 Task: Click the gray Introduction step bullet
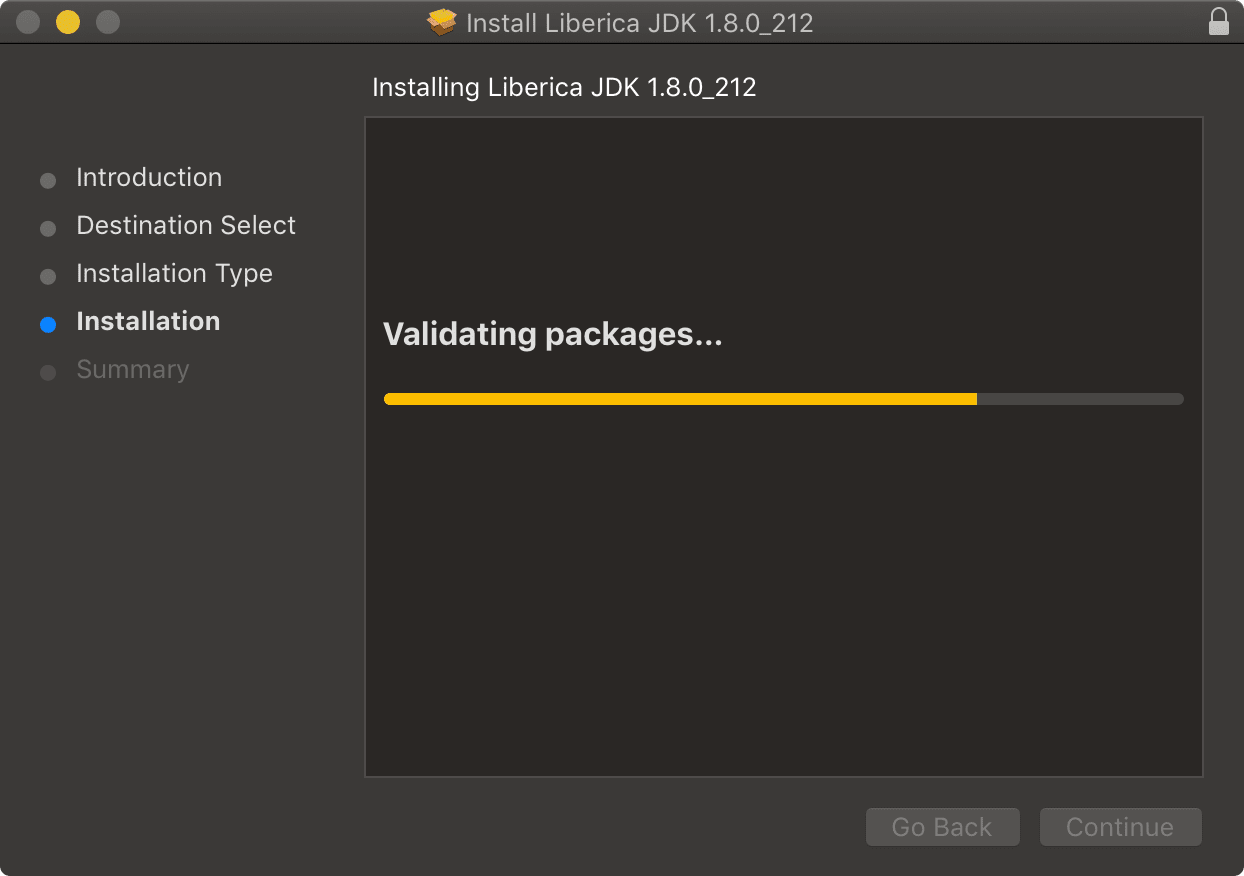[48, 180]
